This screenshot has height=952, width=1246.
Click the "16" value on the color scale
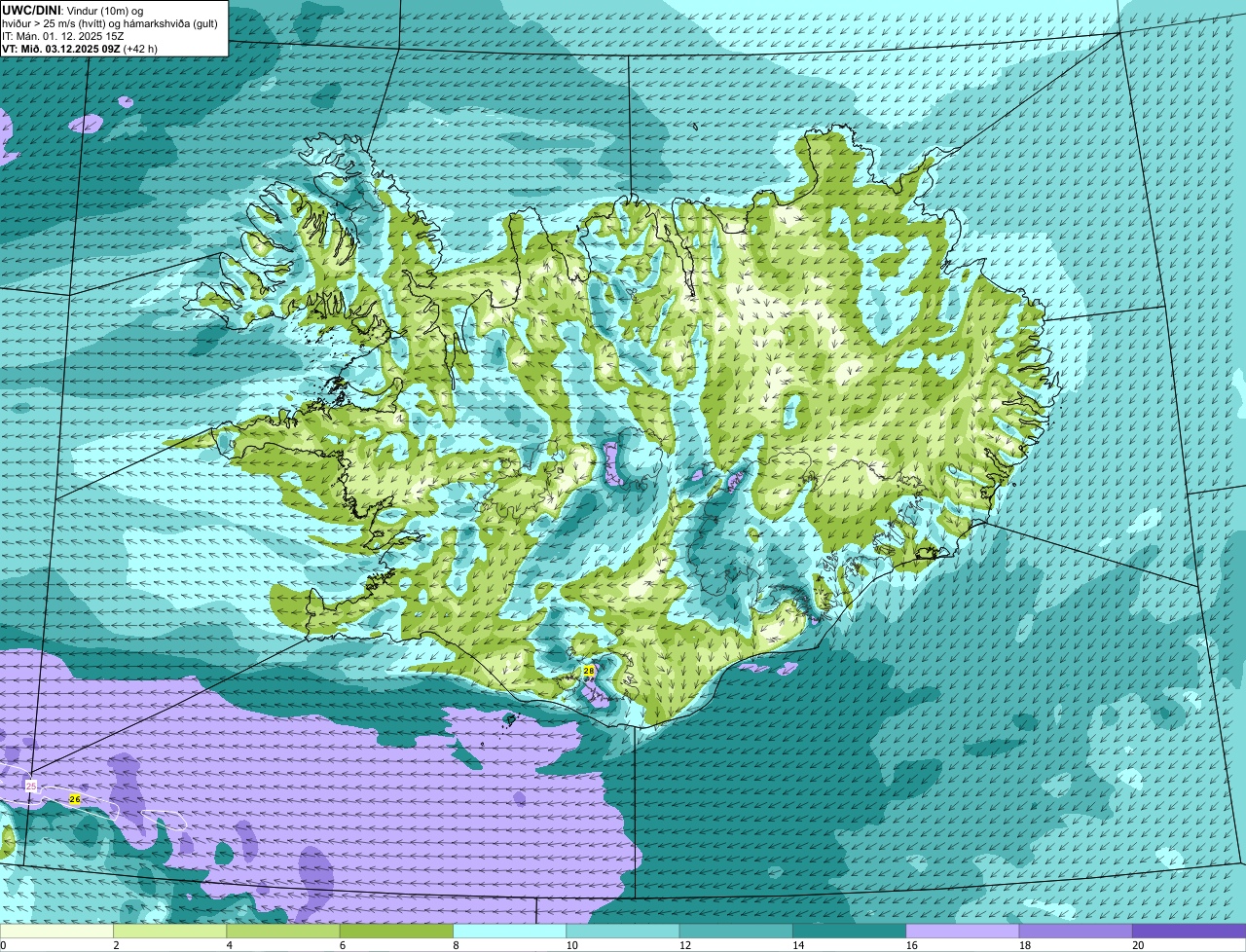910,945
